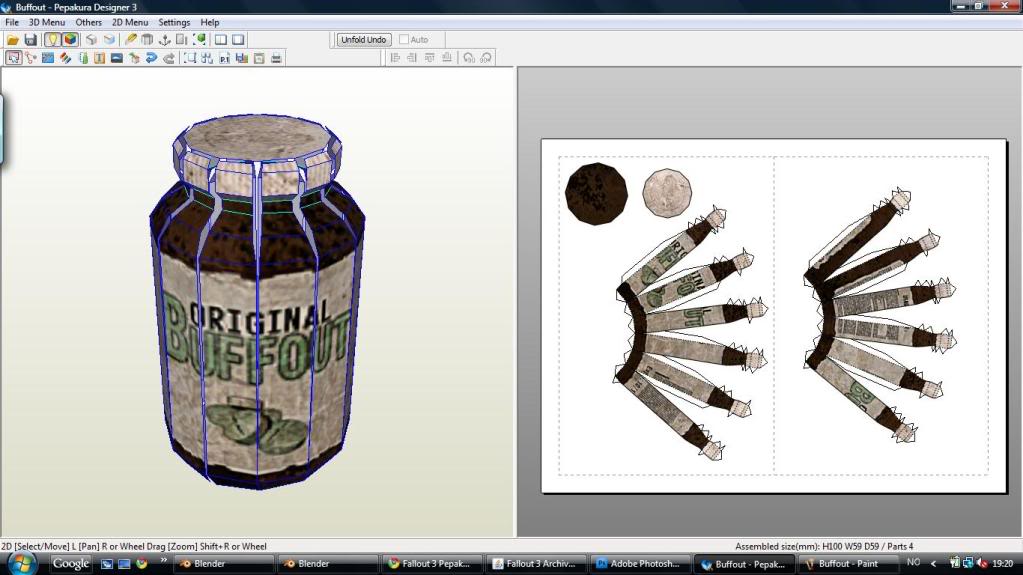The width and height of the screenshot is (1023, 575).
Task: Click the green cube with corner marks icon
Action: pos(200,40)
